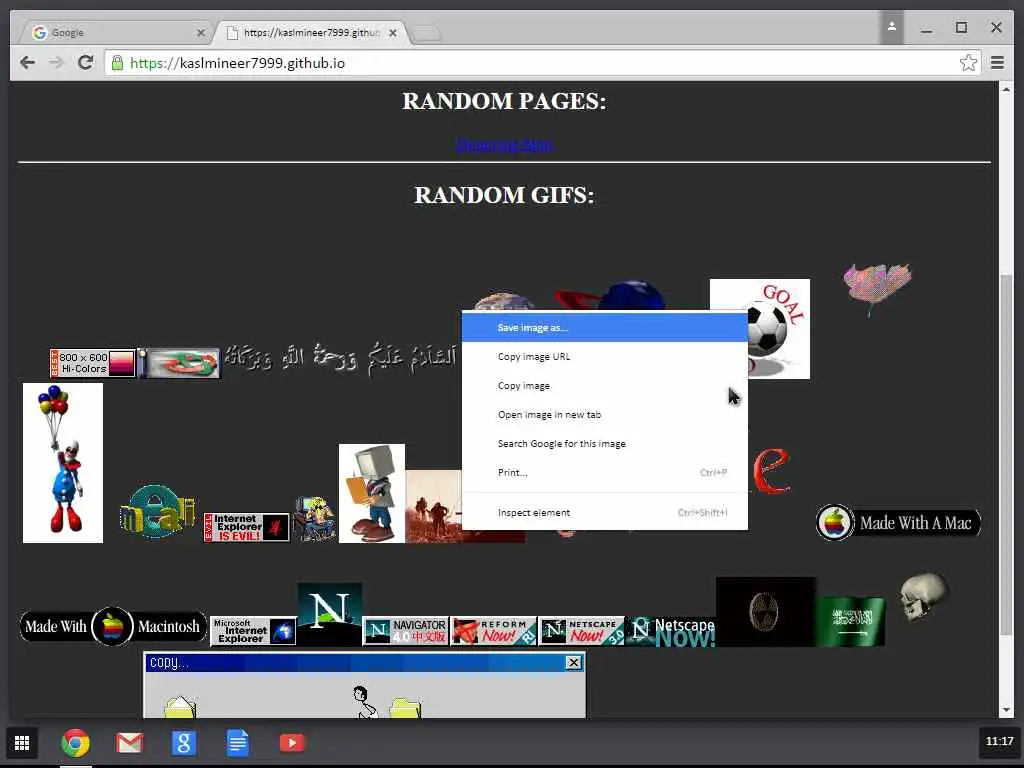Select Copy image menu entry
This screenshot has width=1024, height=768.
(605, 386)
